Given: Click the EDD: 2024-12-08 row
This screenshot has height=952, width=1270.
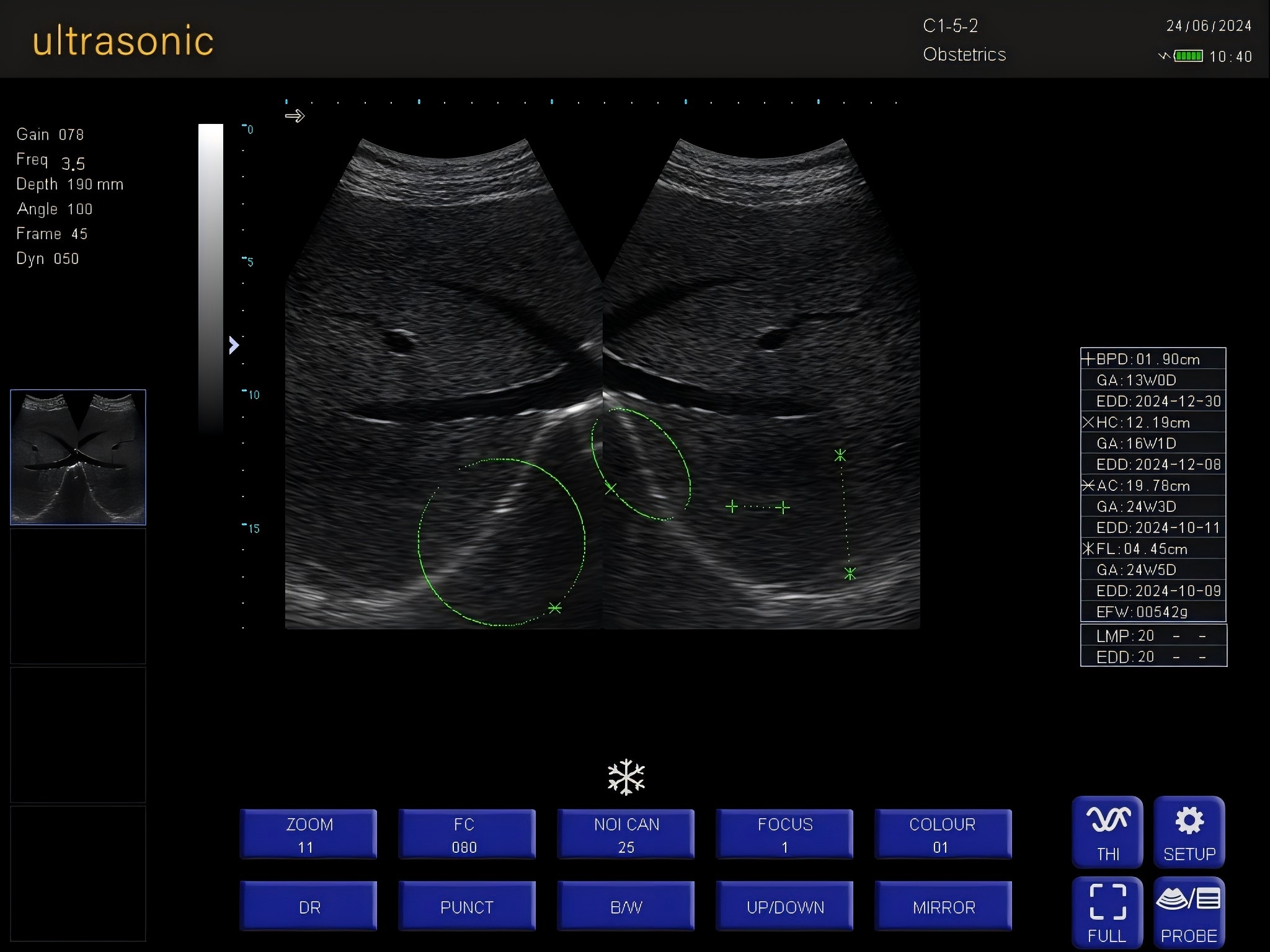Looking at the screenshot, I should [1153, 464].
